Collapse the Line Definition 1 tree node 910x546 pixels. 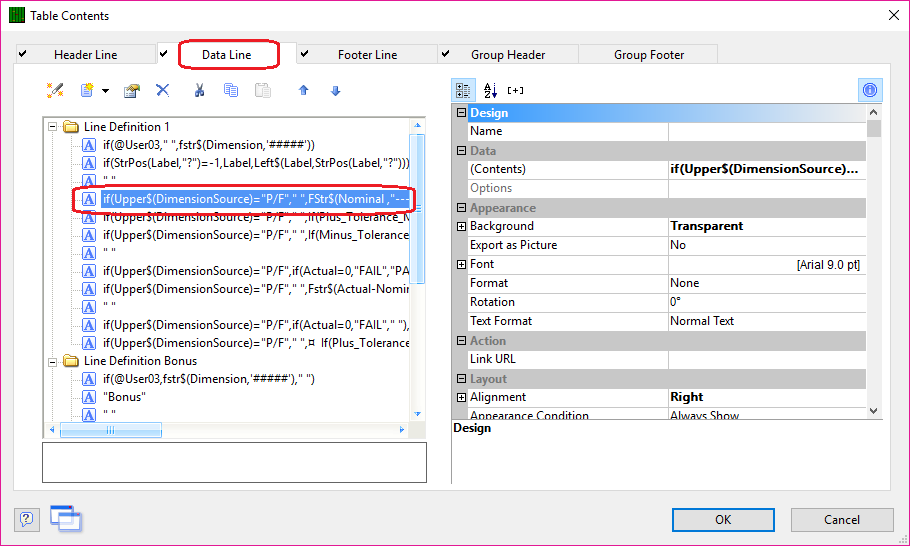click(52, 126)
